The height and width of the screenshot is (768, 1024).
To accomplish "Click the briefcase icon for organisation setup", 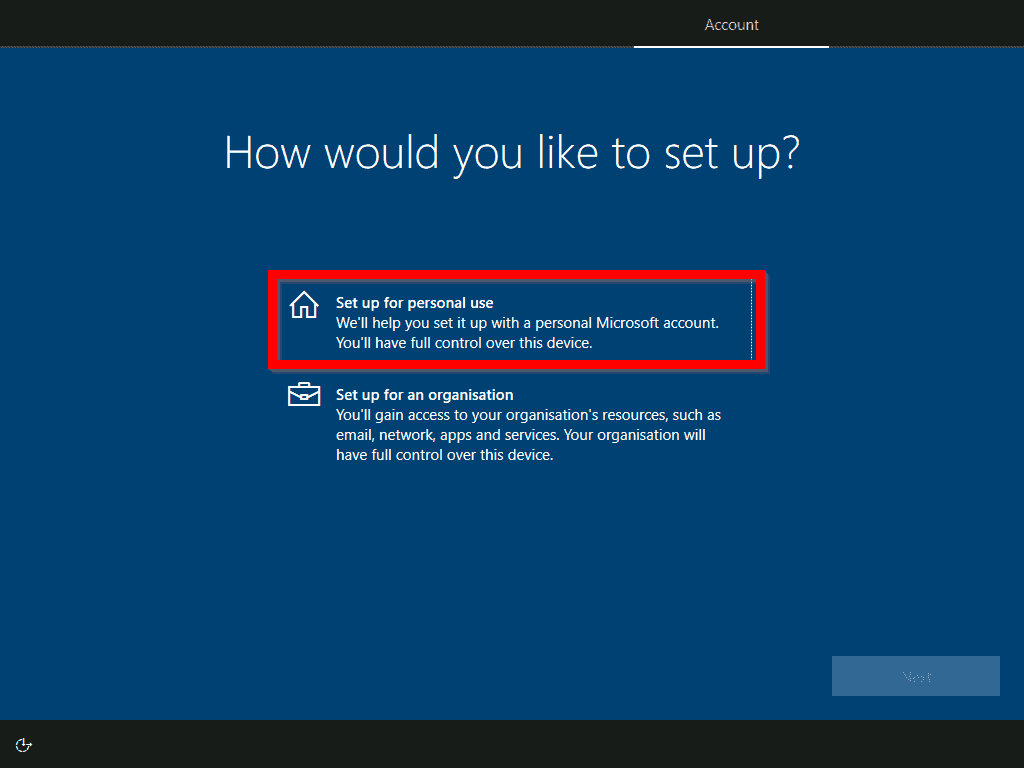I will tap(304, 394).
